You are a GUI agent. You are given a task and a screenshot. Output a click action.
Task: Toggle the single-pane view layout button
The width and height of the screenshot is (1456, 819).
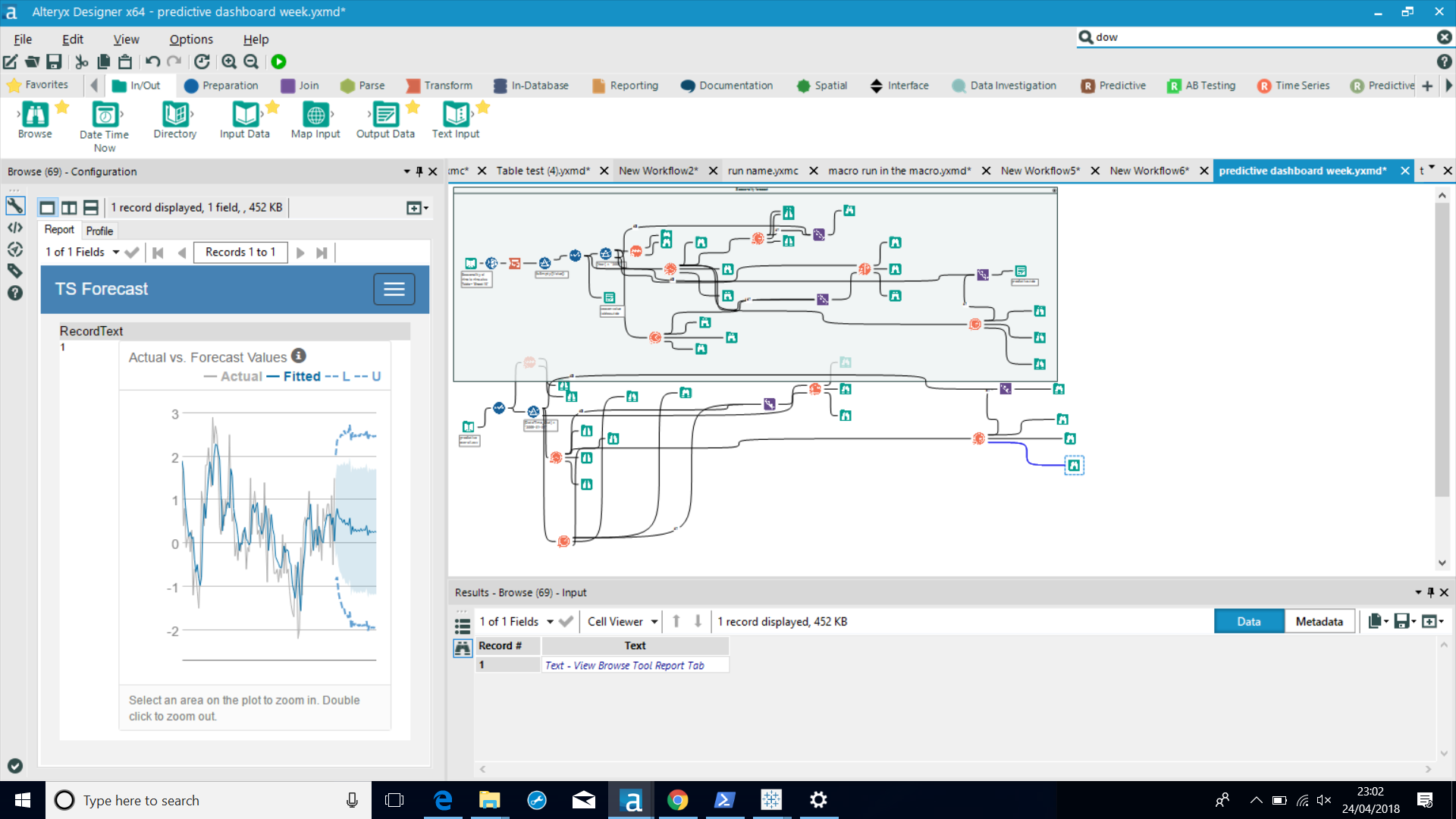click(x=48, y=208)
